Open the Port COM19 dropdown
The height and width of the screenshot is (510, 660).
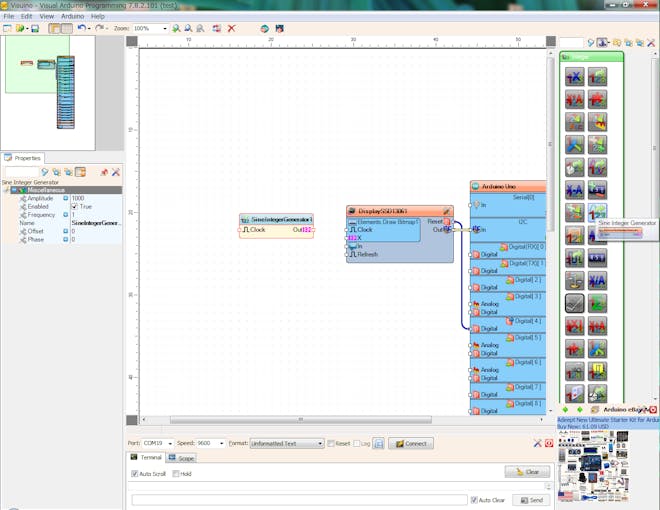click(157, 444)
